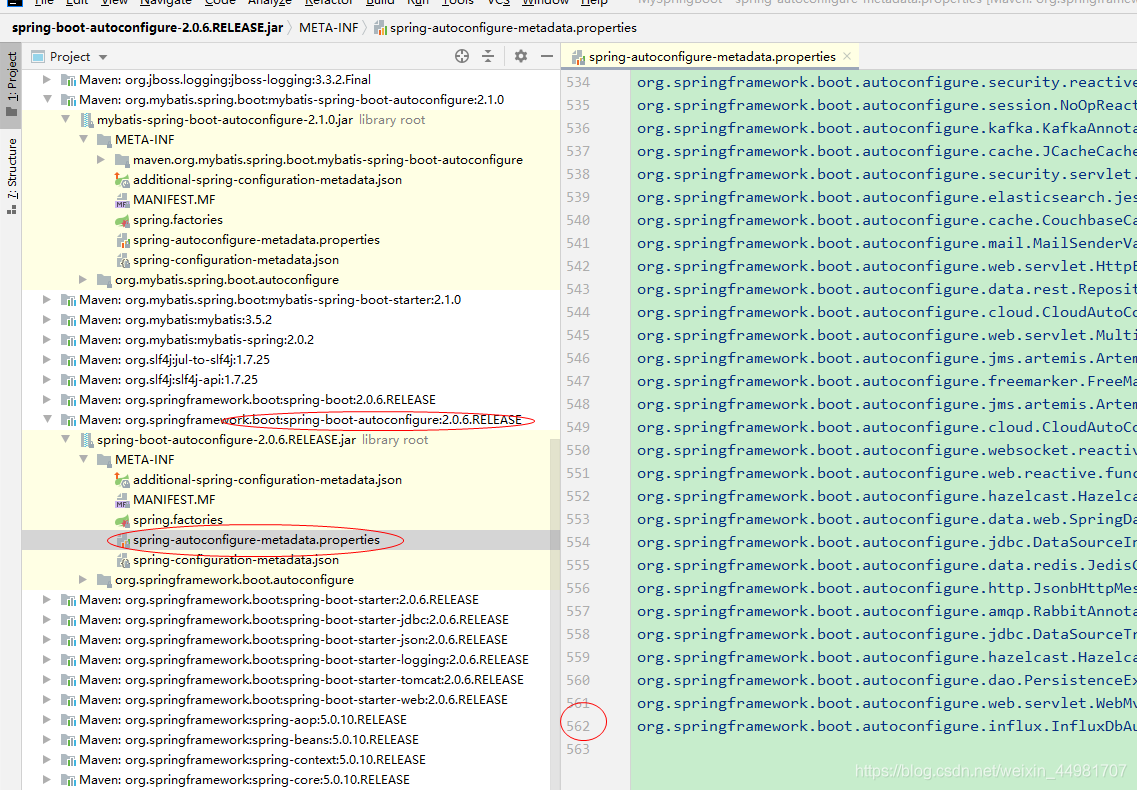The height and width of the screenshot is (790, 1137).
Task: Click the line 547 text with freemarker.FreeMa
Action: coord(887,381)
